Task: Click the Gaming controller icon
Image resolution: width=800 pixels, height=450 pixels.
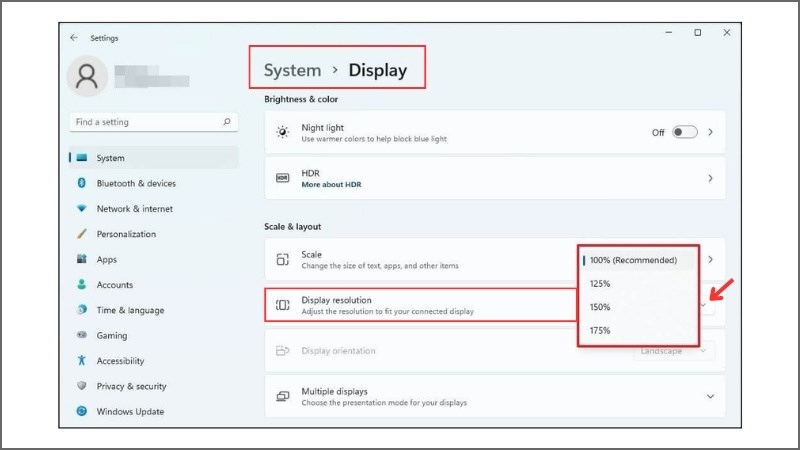Action: coord(82,335)
